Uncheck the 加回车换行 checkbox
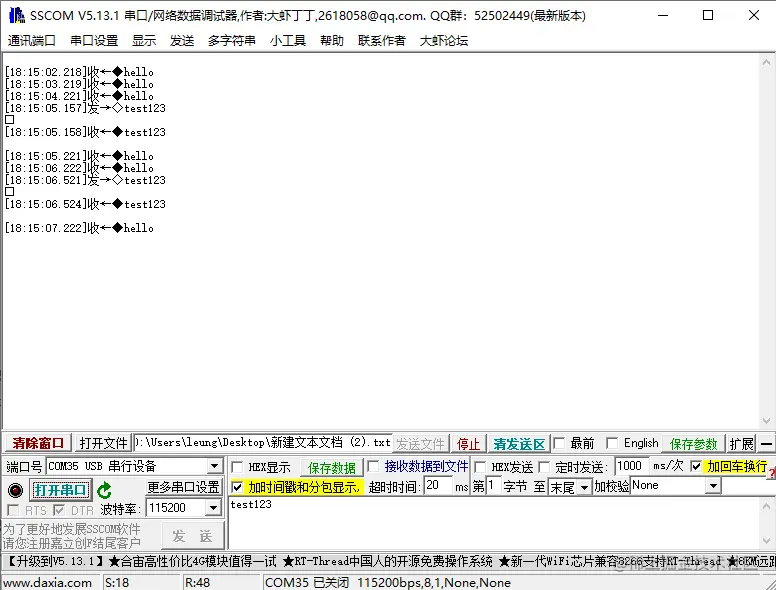The width and height of the screenshot is (776, 590). point(696,466)
